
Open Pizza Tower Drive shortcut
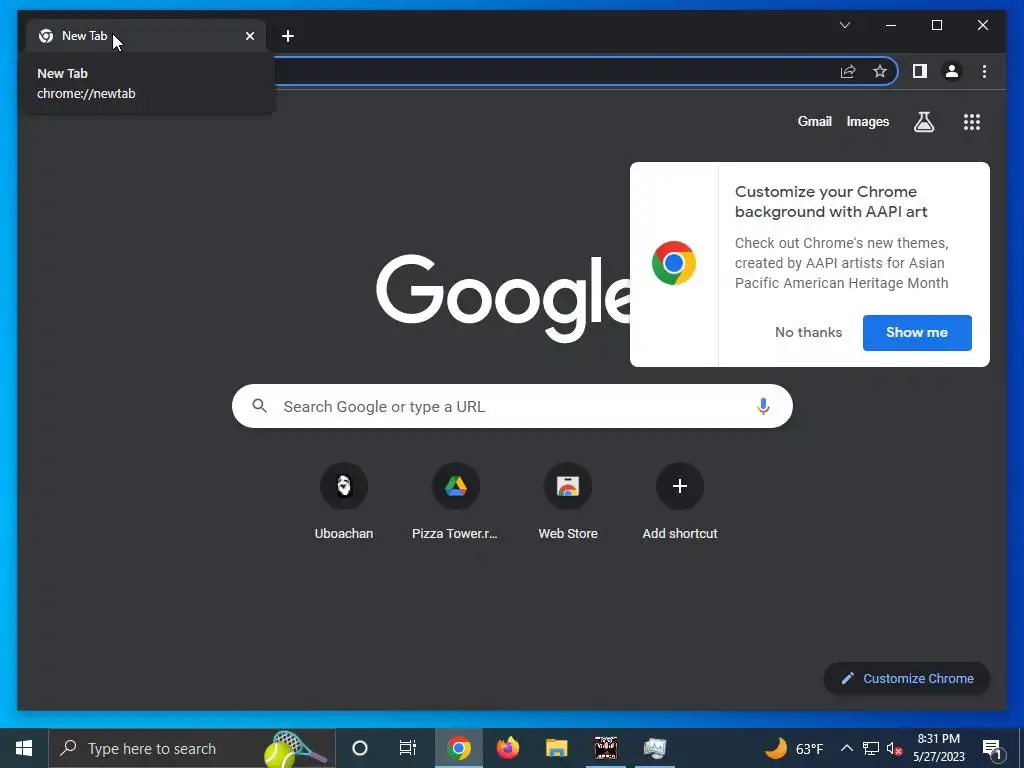click(x=455, y=502)
